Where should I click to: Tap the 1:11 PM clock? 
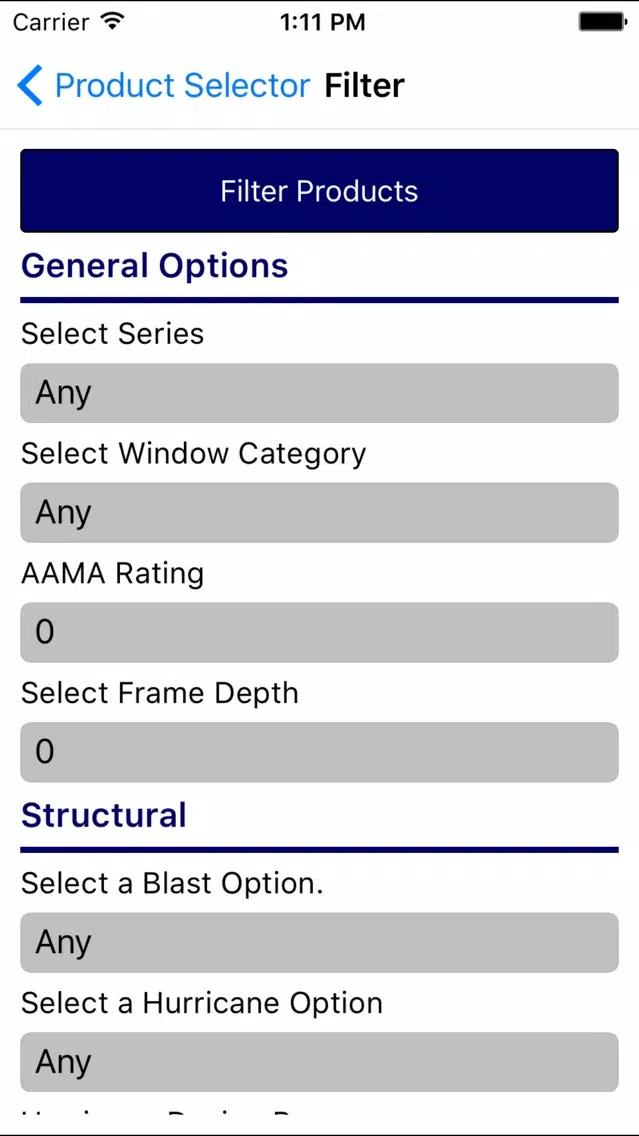pyautogui.click(x=322, y=22)
